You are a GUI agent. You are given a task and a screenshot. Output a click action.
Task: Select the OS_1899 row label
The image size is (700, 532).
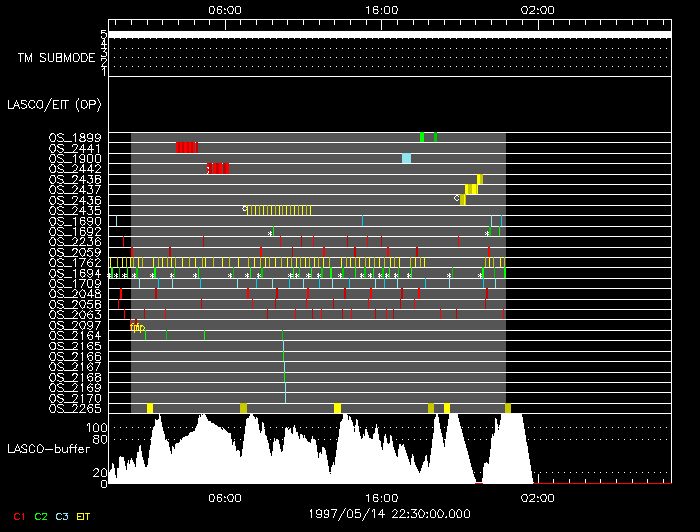[x=75, y=137]
